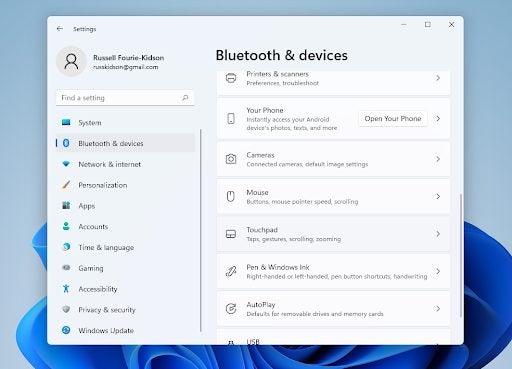
Task: Click the phone icon for Your Phone
Action: (x=231, y=119)
